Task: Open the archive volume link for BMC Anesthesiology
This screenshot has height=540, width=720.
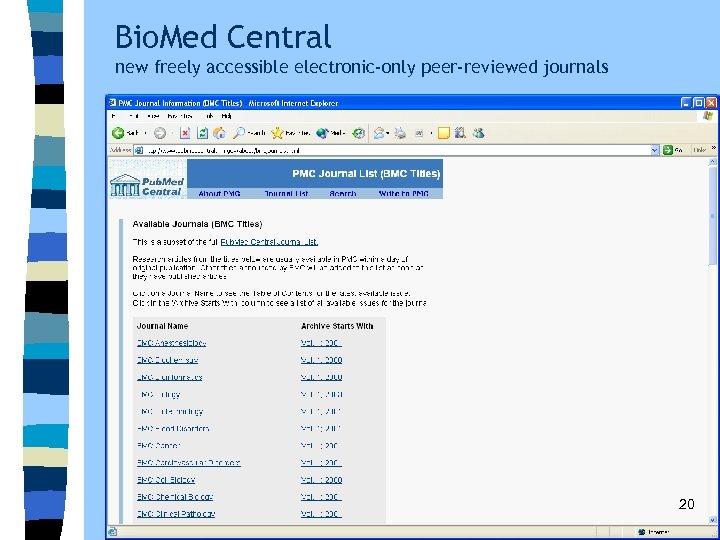Action: pos(321,343)
